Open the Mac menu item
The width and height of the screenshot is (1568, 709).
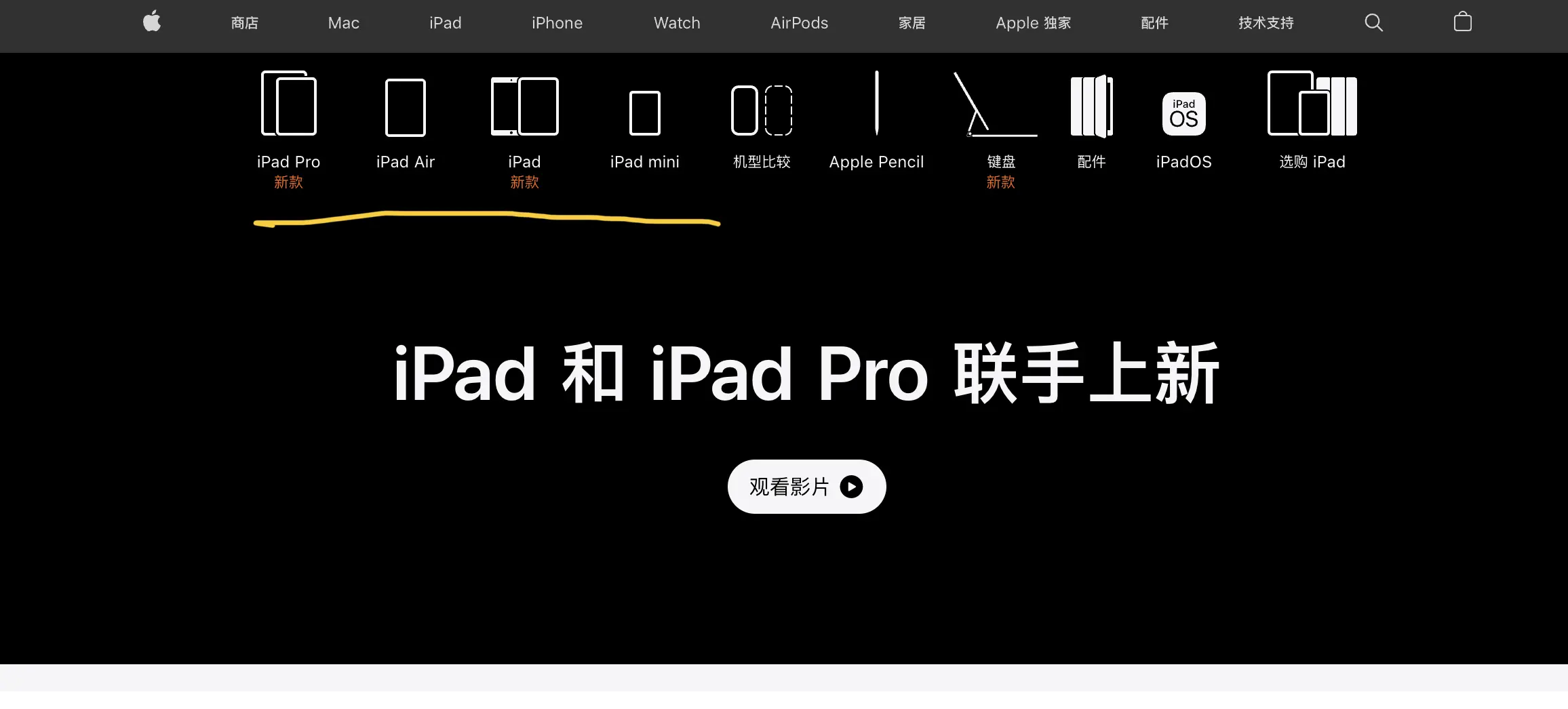coord(344,23)
